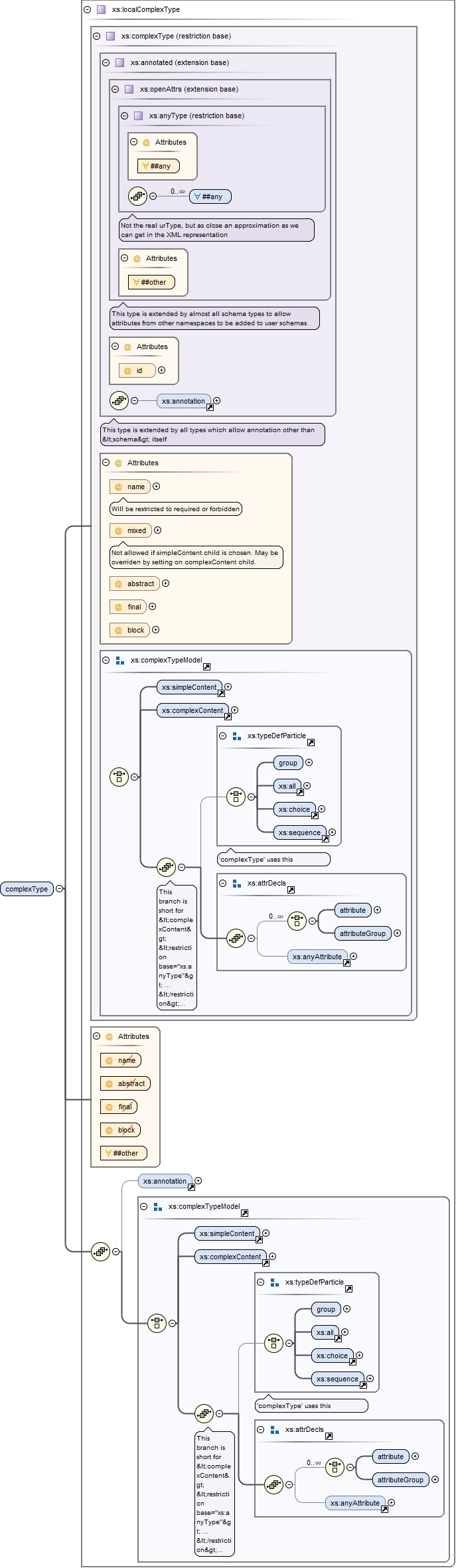Collapse the xs:localComplexType section
Image resolution: width=456 pixels, height=1568 pixels.
point(87,10)
